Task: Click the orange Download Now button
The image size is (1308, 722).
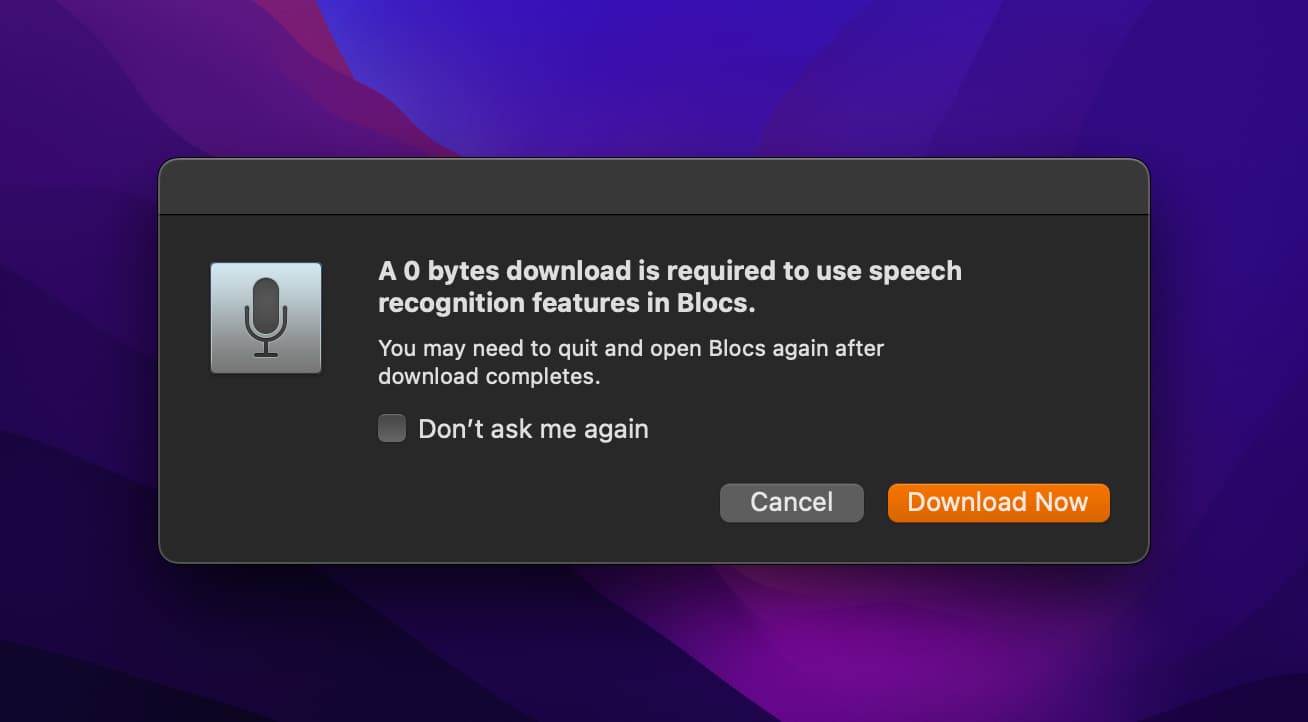Action: coord(998,502)
